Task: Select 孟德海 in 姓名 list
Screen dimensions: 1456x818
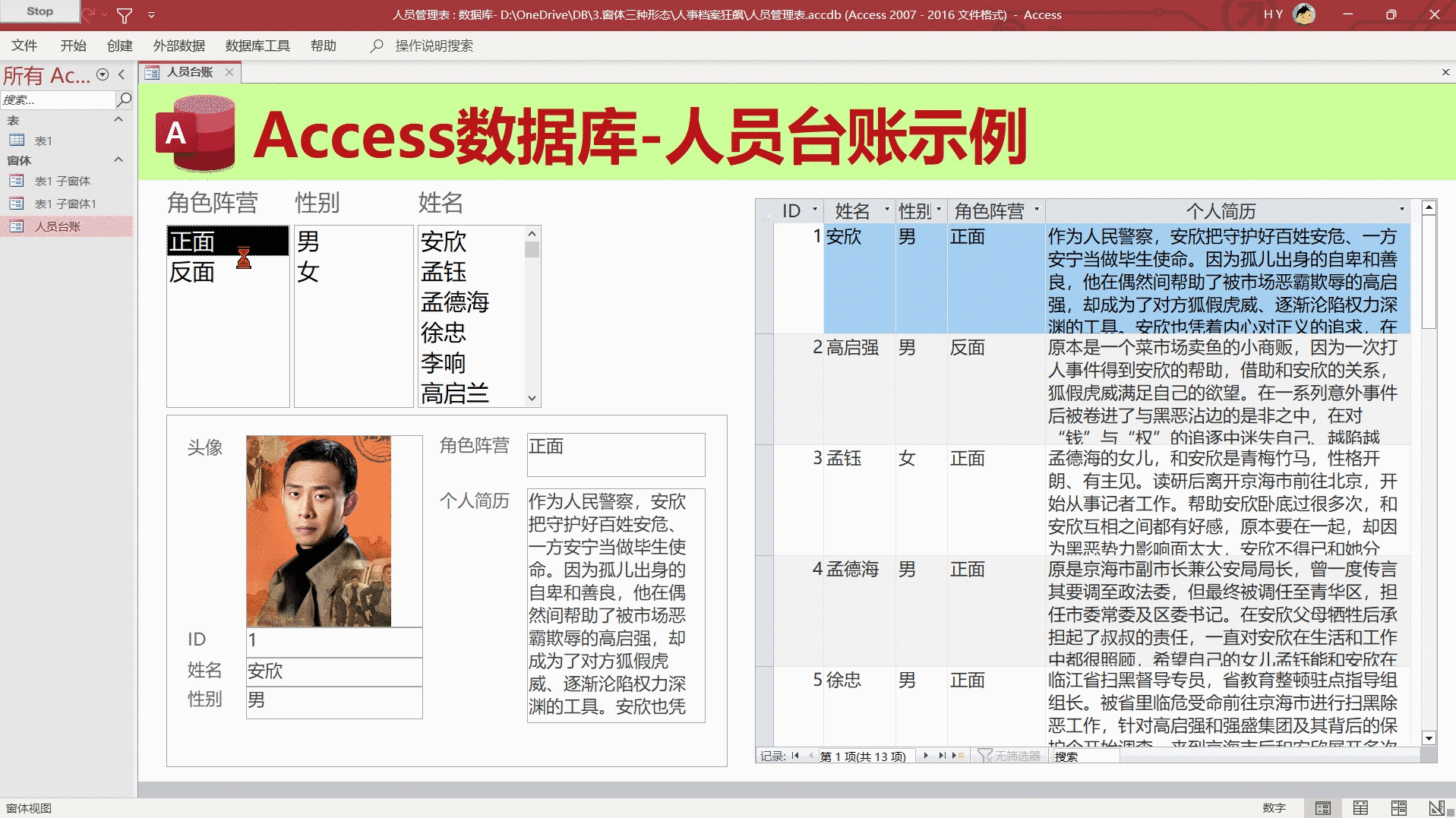Action: click(x=471, y=302)
